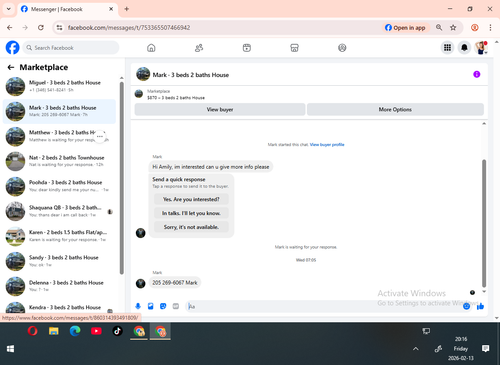Click Mark's '205 269-6067 Mark' message

point(175,283)
